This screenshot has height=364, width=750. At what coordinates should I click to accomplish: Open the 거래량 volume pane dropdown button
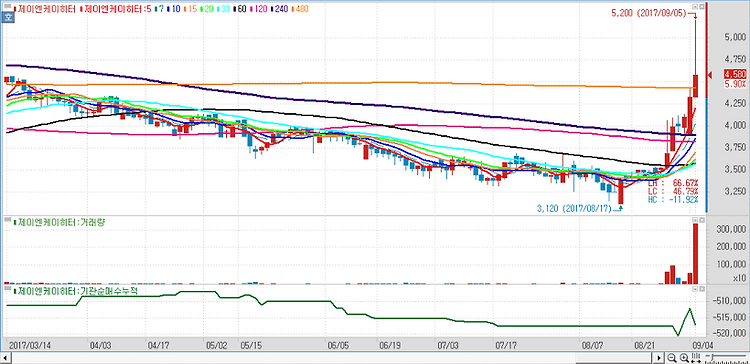pos(696,220)
